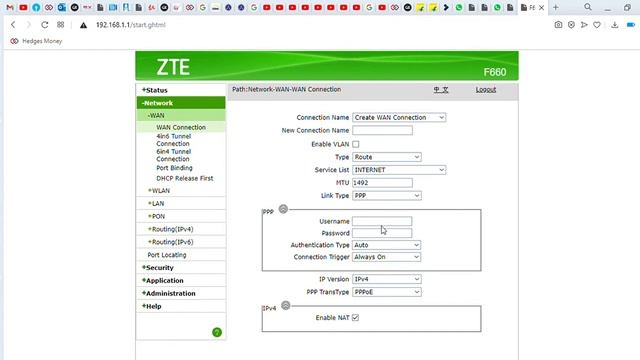Click the browser back arrow
The height and width of the screenshot is (360, 640).
[13, 25]
